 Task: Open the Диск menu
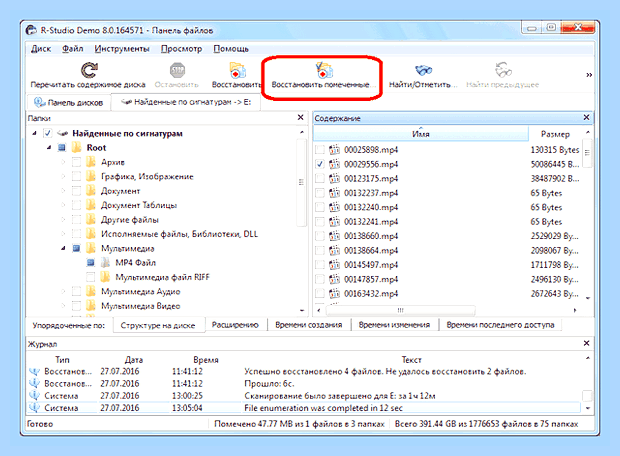[41, 49]
